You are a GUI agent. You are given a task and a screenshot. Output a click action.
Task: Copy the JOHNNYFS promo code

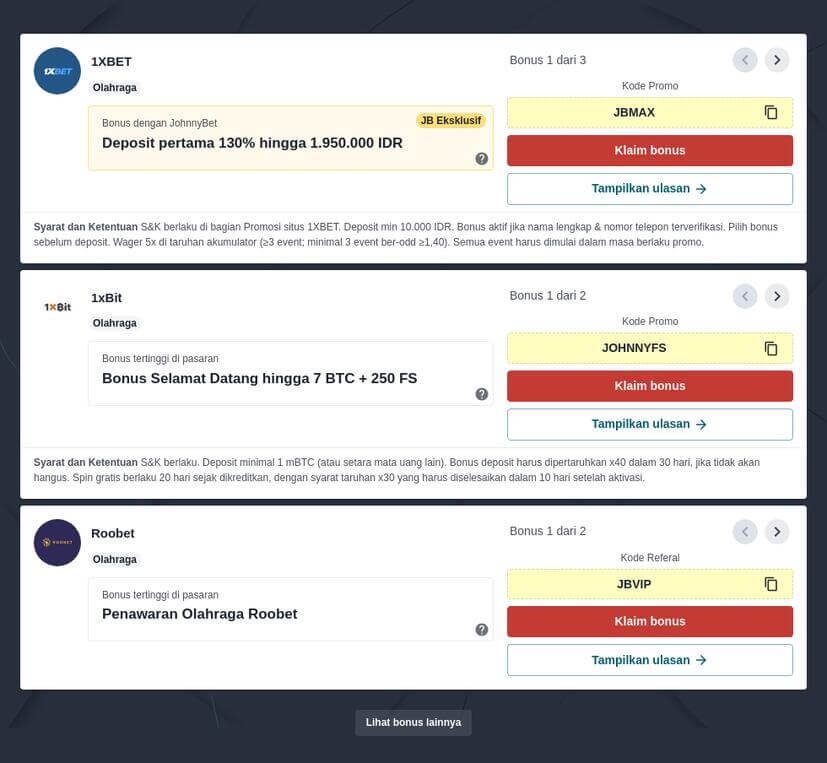click(771, 349)
